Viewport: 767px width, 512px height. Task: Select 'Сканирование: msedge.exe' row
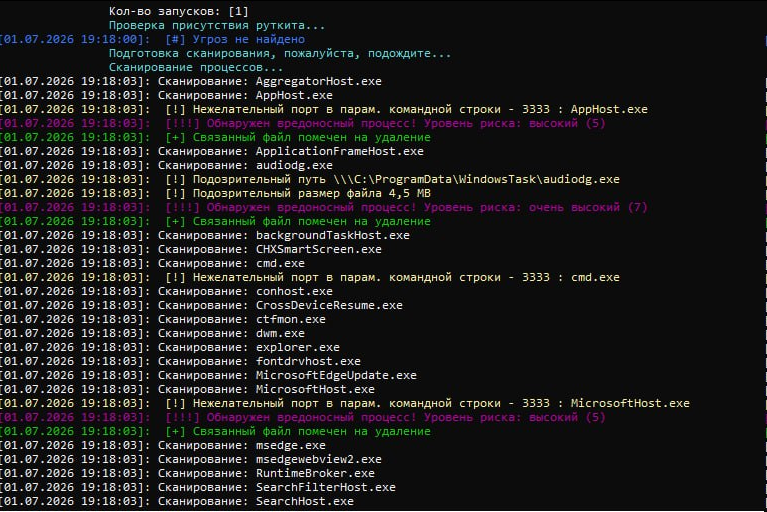[163, 445]
